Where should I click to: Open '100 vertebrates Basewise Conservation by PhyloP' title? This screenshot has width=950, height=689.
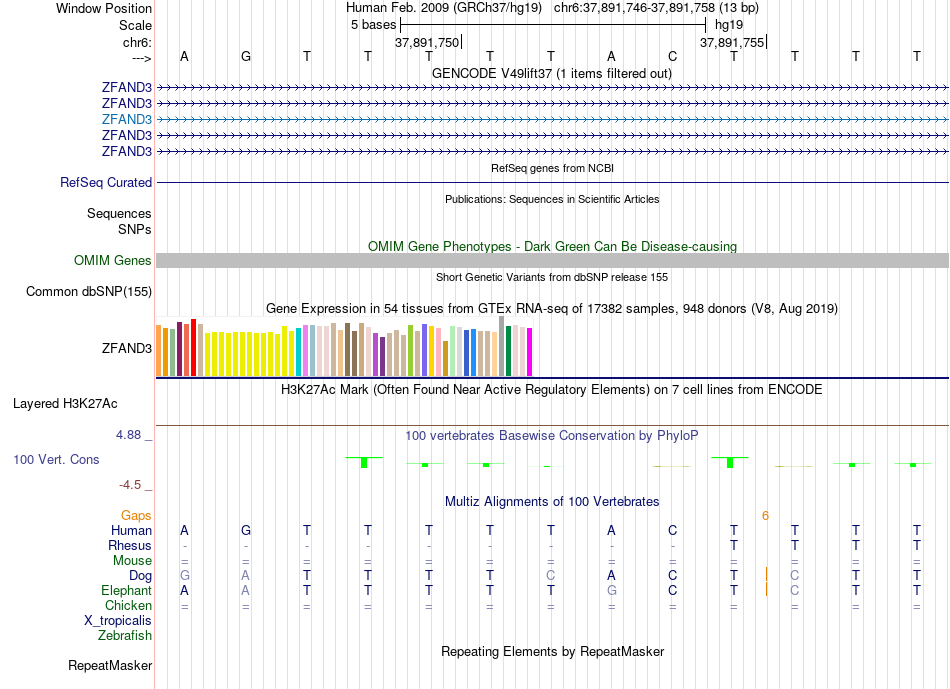coord(551,436)
